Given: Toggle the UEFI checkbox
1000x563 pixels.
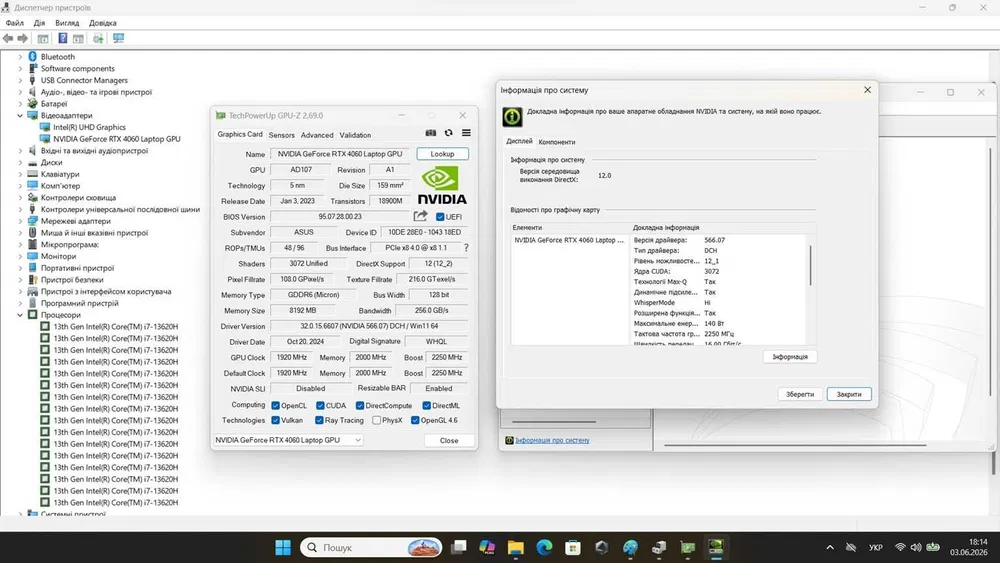Looking at the screenshot, I should point(439,217).
